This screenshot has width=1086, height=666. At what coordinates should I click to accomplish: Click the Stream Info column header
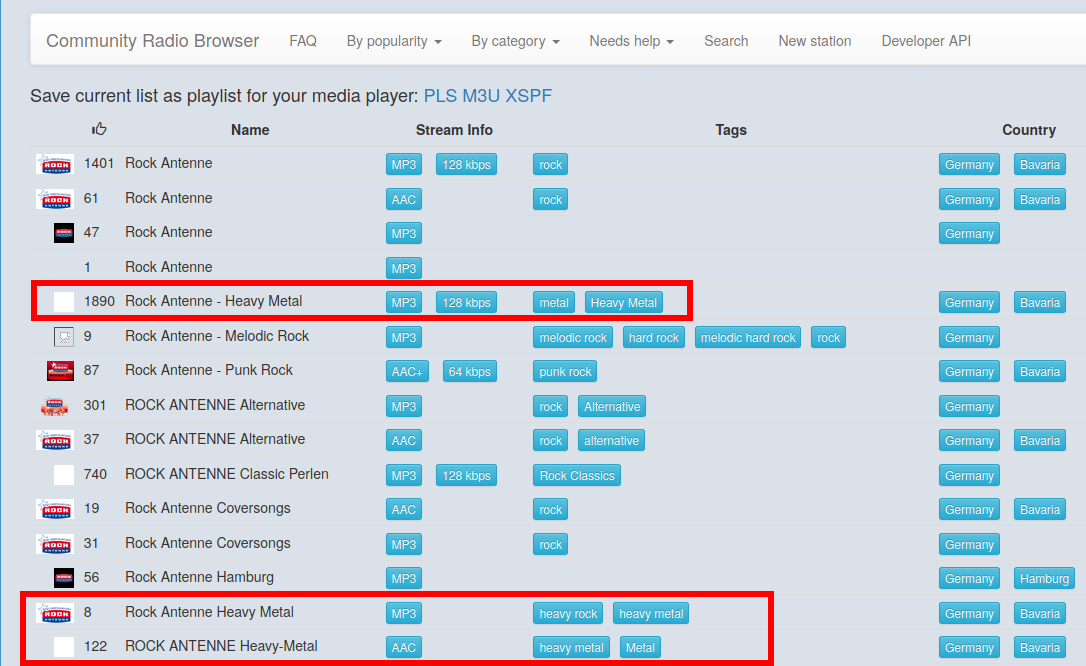click(x=454, y=130)
